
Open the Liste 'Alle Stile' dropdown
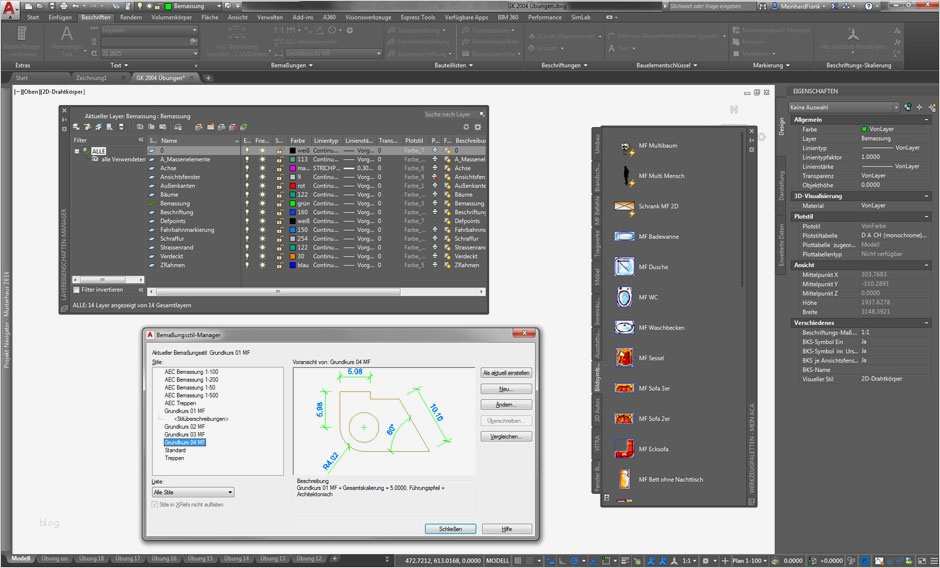(x=193, y=492)
